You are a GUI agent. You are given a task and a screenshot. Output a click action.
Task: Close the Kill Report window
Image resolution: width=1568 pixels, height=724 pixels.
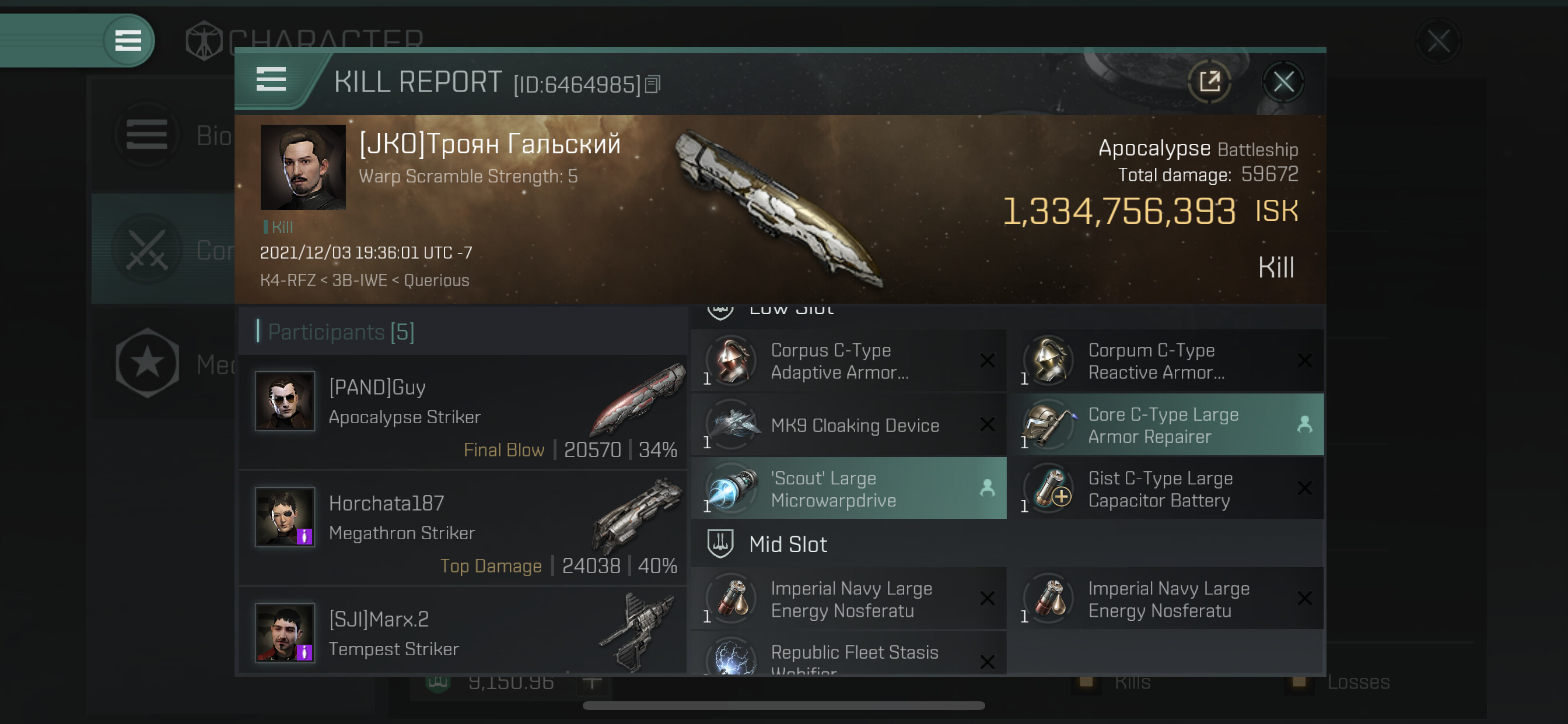tap(1283, 82)
